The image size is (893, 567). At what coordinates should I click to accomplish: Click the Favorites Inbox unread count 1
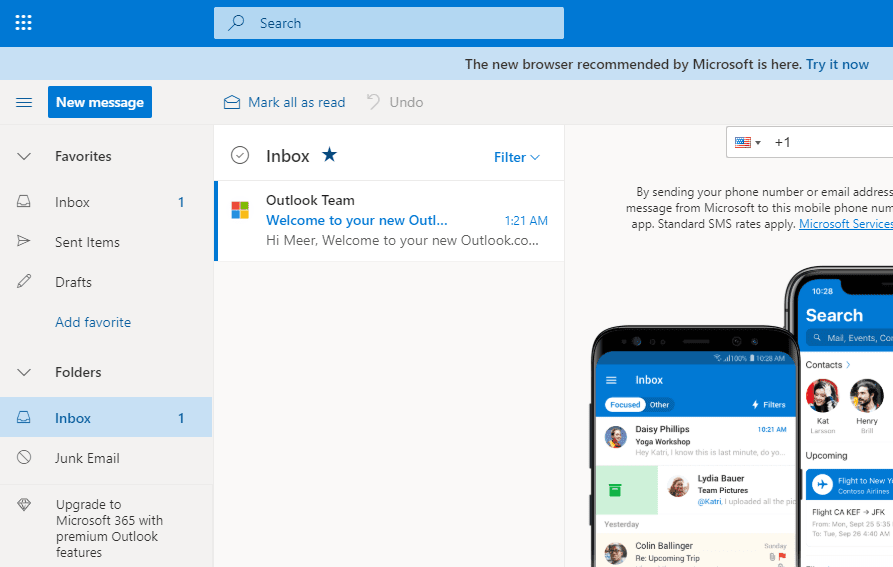click(x=181, y=202)
